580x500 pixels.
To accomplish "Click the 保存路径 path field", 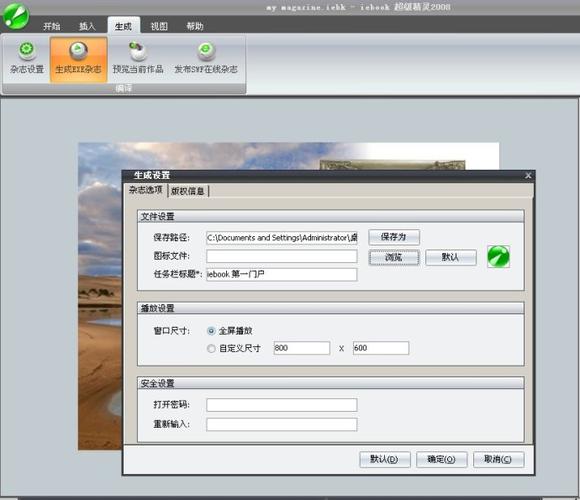I will coord(282,237).
